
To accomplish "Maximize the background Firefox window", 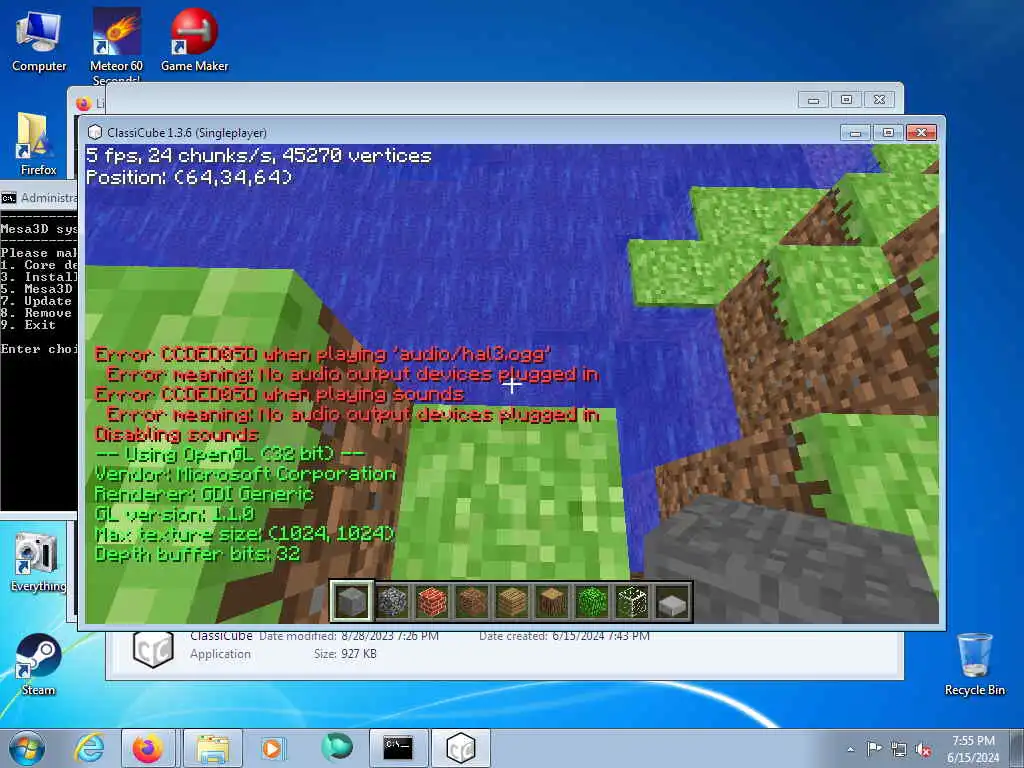I will (x=846, y=100).
